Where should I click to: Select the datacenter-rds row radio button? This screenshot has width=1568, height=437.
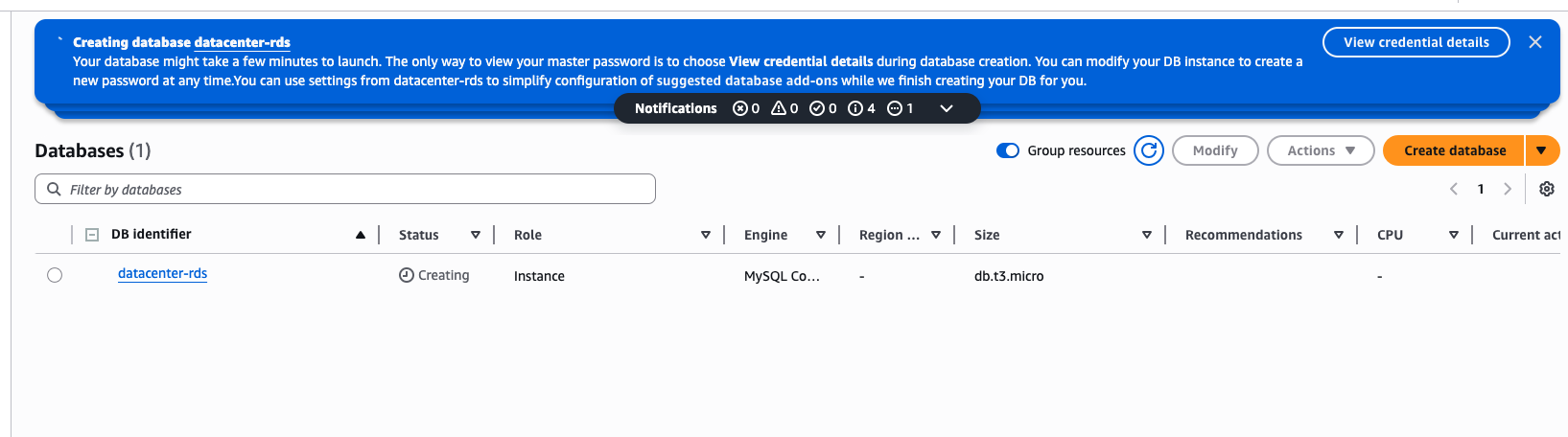point(55,275)
